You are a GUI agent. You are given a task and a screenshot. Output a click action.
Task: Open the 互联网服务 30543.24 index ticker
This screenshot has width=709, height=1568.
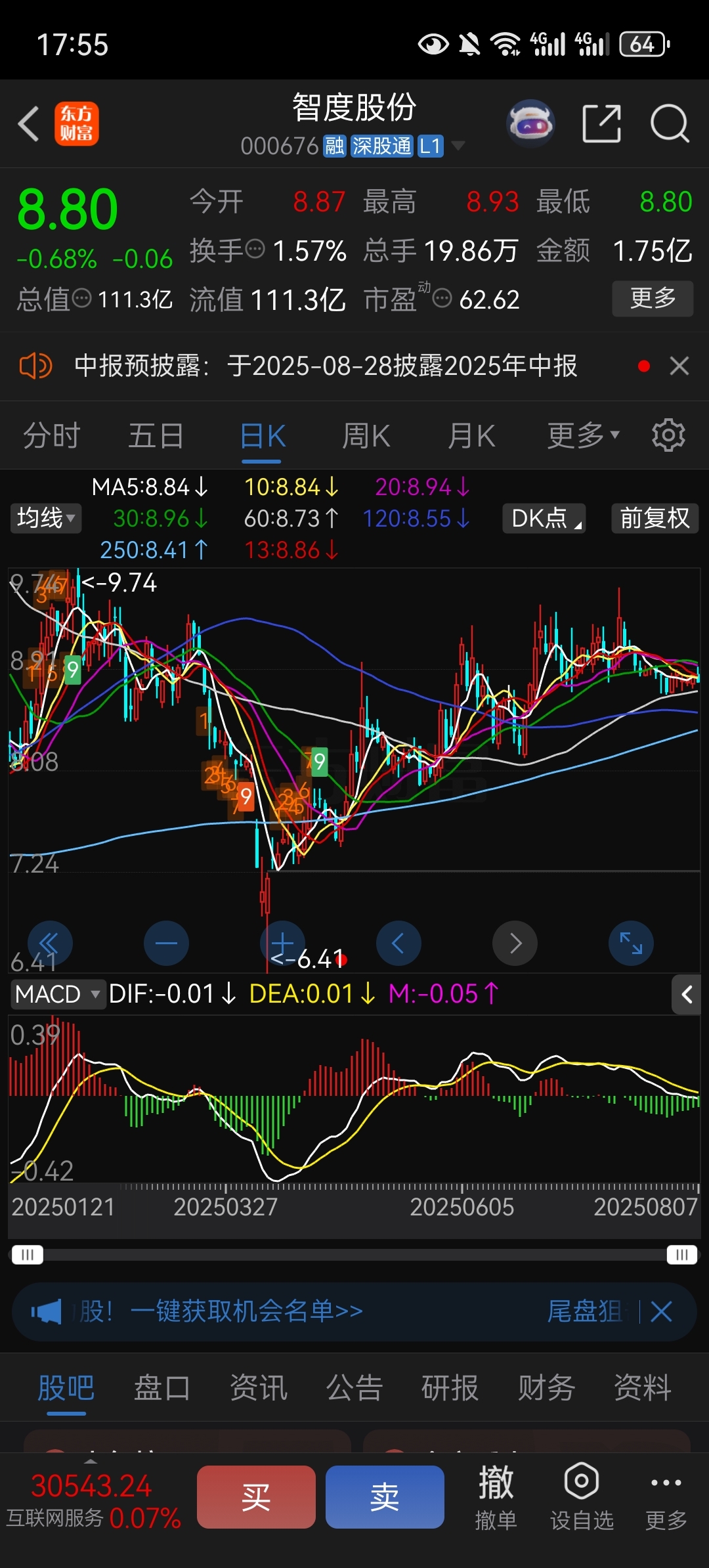93,1502
